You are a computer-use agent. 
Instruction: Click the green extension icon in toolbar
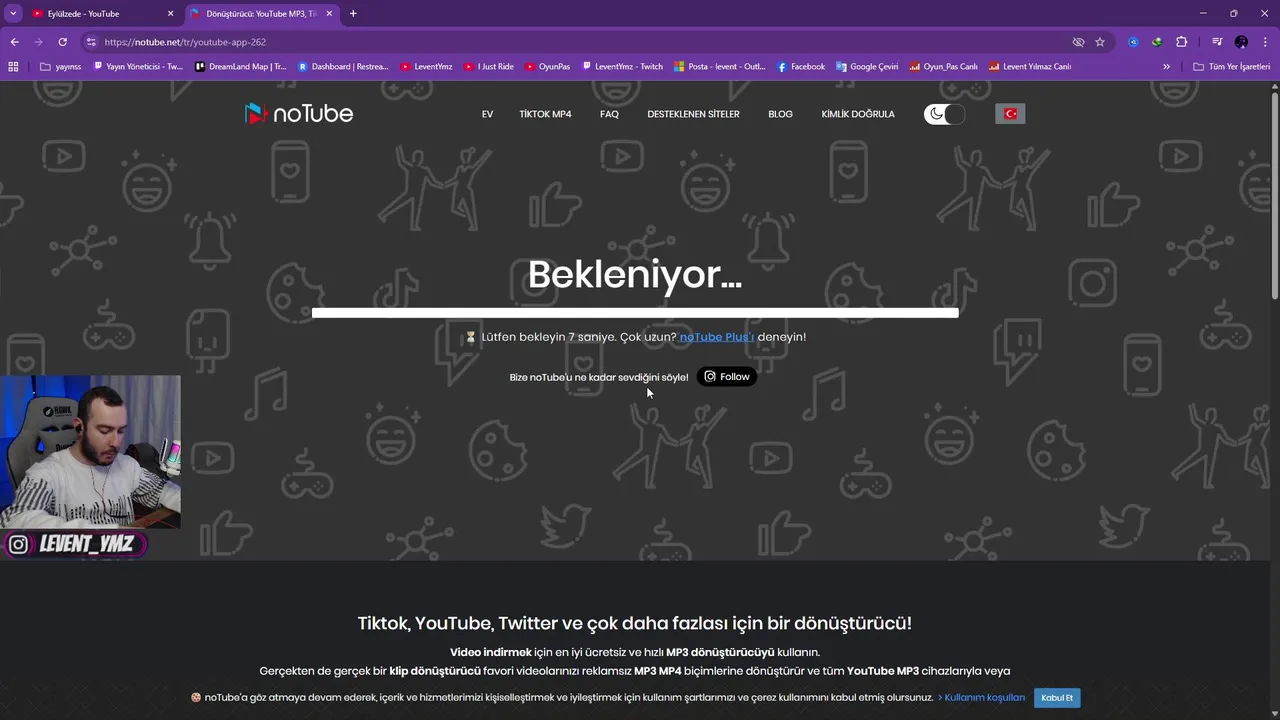point(1157,42)
